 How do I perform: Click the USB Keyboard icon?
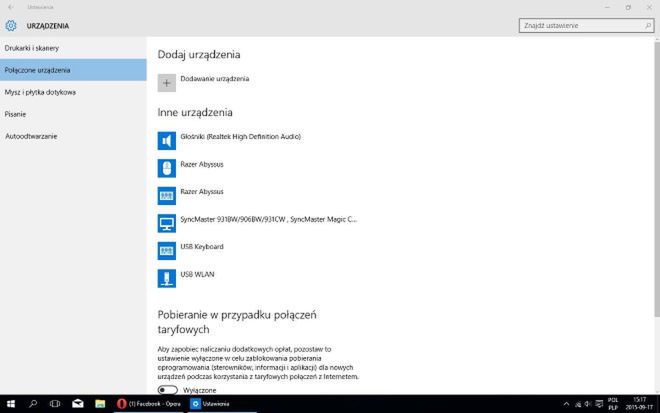pos(167,251)
